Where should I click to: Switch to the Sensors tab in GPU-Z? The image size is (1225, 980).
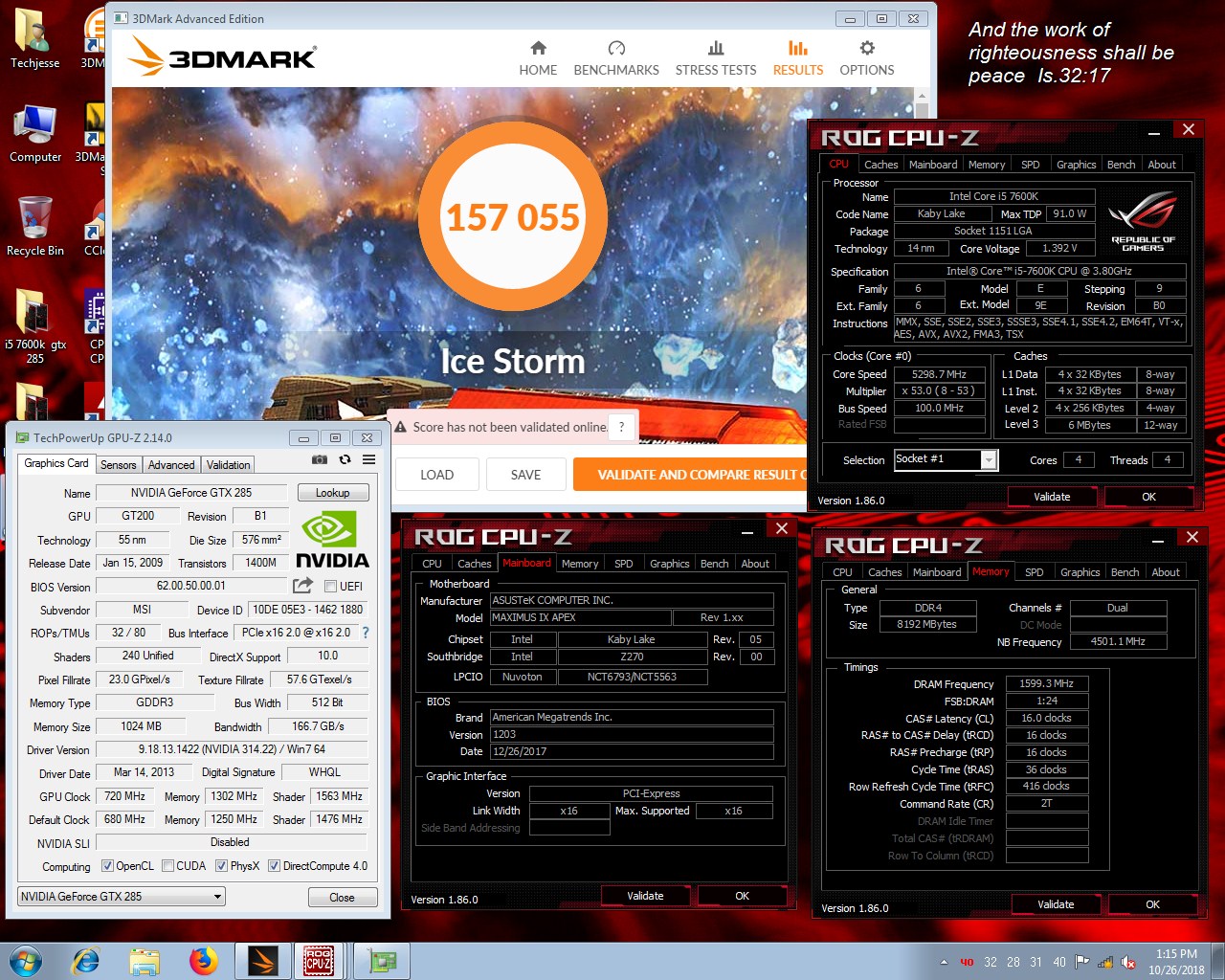click(119, 465)
